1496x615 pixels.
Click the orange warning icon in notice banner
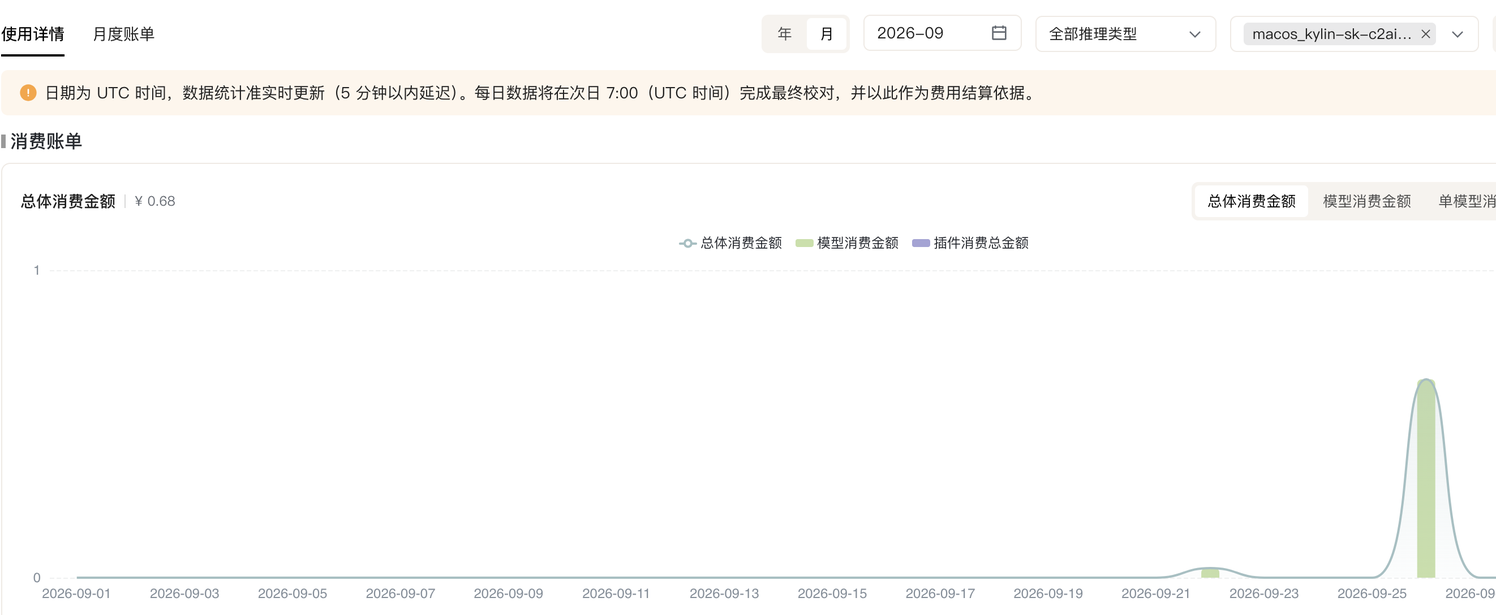28,93
